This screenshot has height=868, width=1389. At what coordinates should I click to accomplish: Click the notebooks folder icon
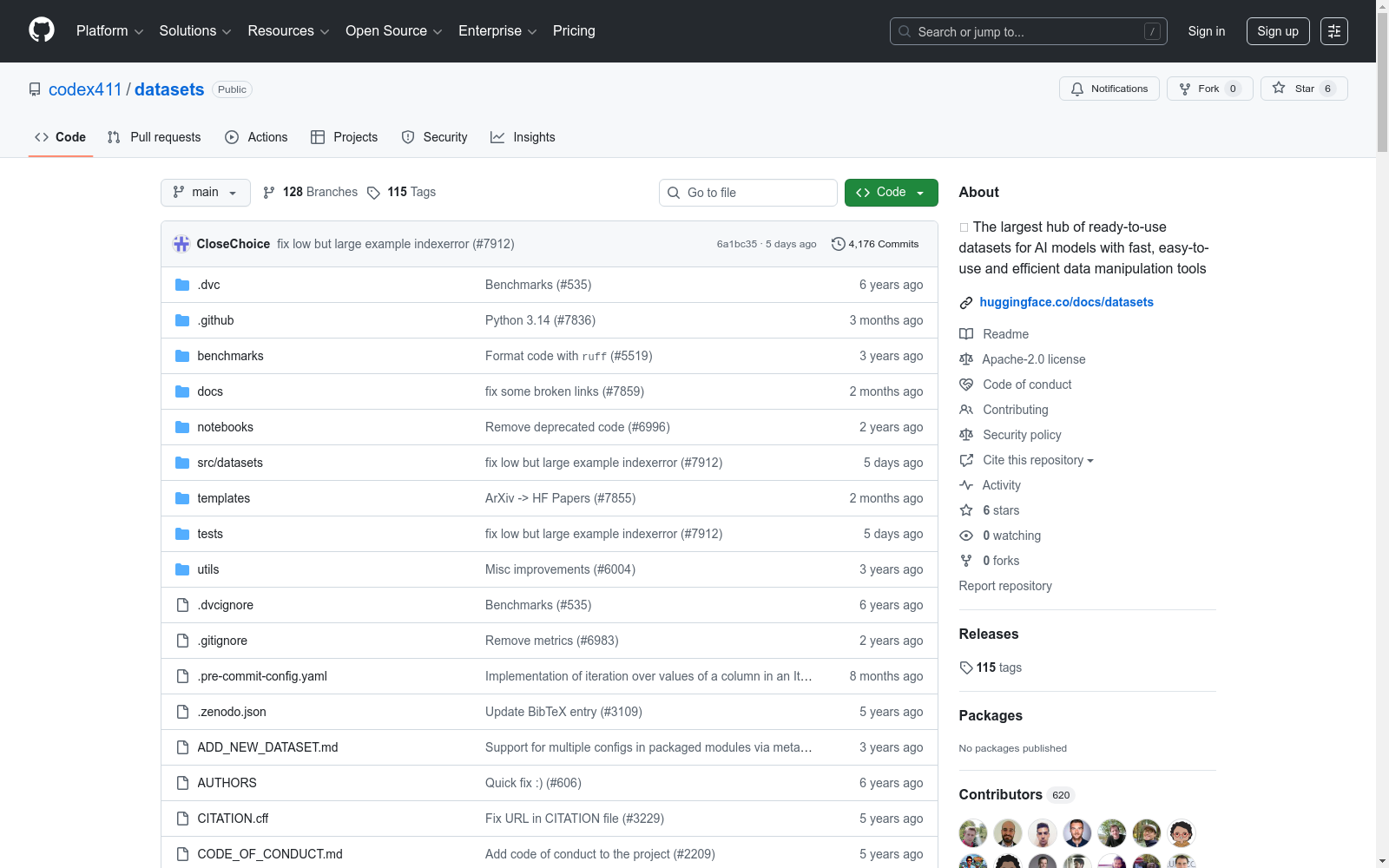(182, 427)
